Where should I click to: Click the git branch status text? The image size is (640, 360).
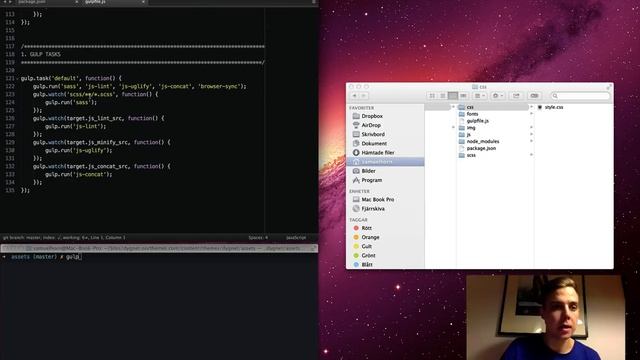click(64, 238)
